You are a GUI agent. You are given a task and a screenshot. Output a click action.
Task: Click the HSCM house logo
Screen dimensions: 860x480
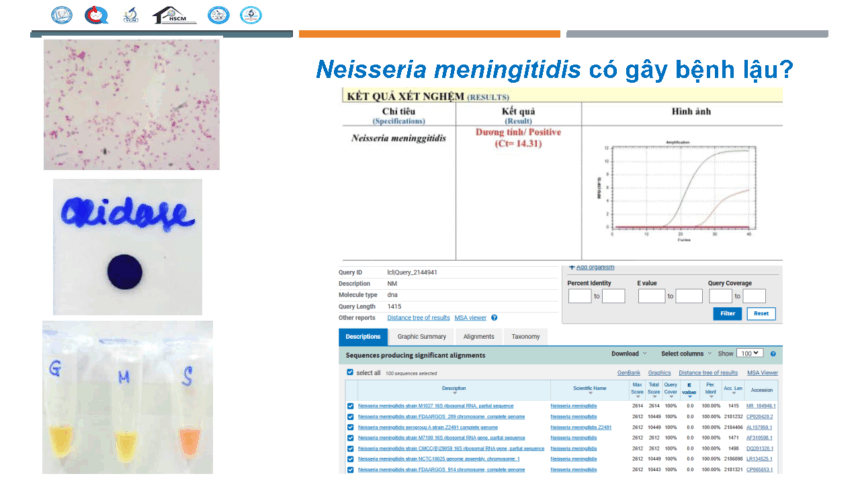[173, 15]
